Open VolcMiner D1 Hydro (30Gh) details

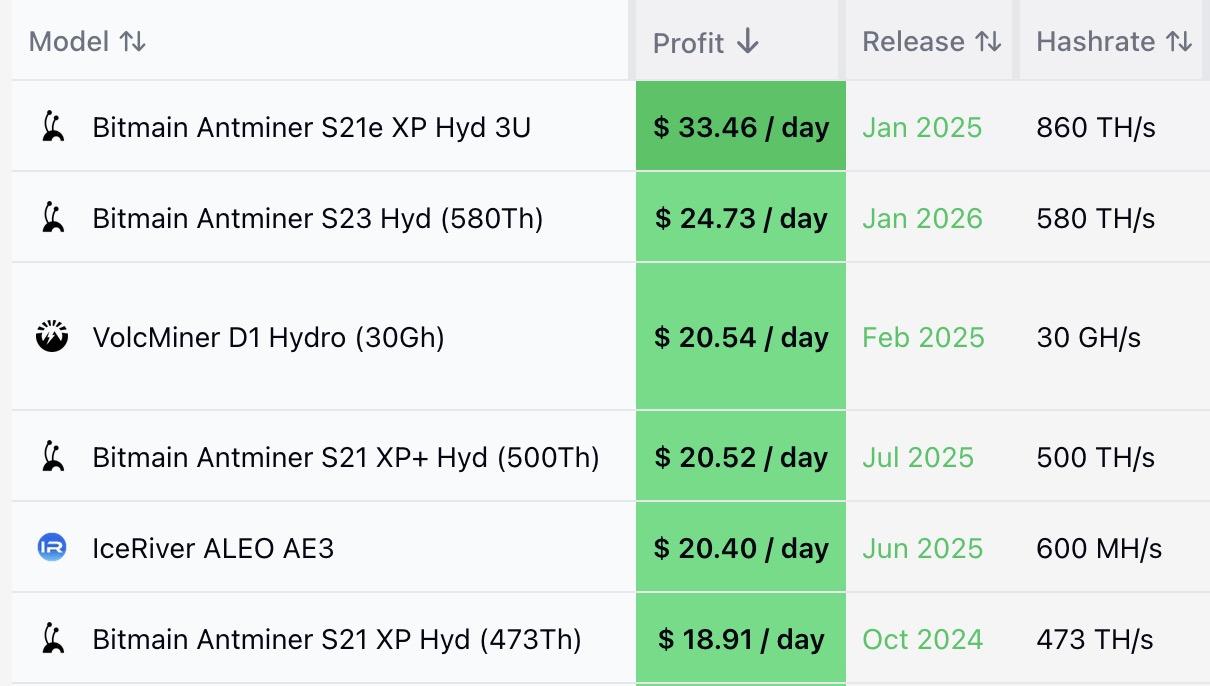(x=268, y=338)
